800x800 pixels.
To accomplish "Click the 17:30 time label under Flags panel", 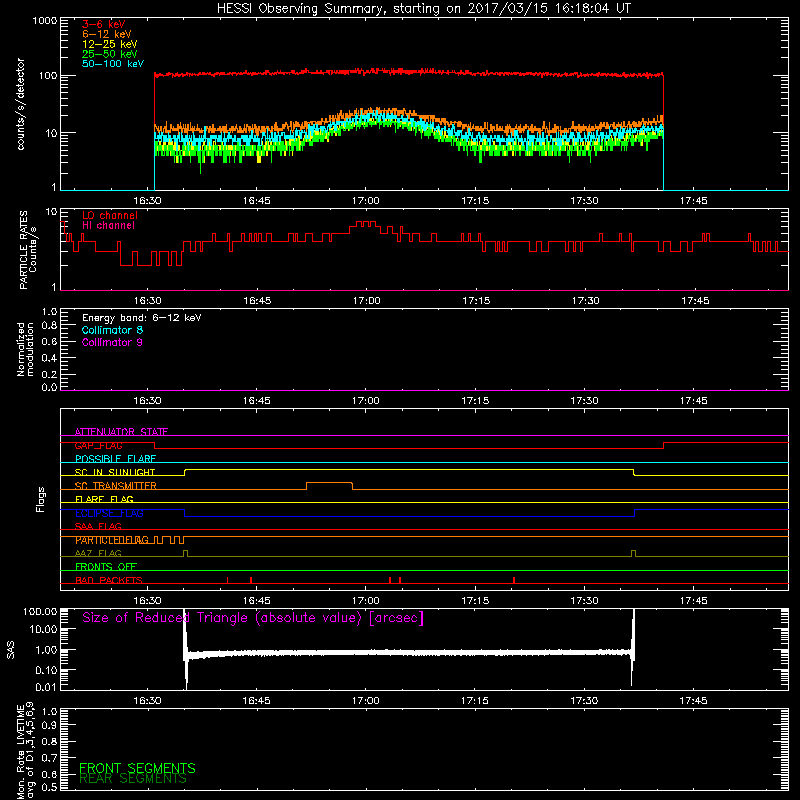I will (584, 601).
